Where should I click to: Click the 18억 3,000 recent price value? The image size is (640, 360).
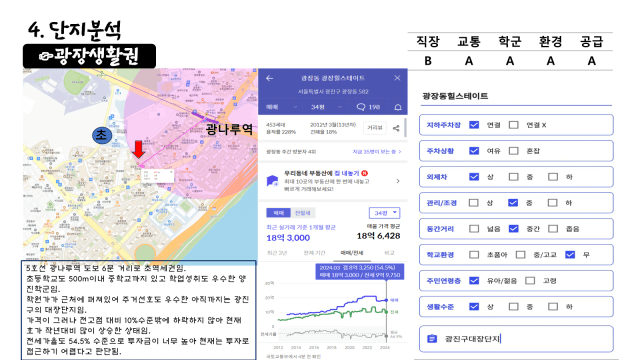click(x=288, y=238)
